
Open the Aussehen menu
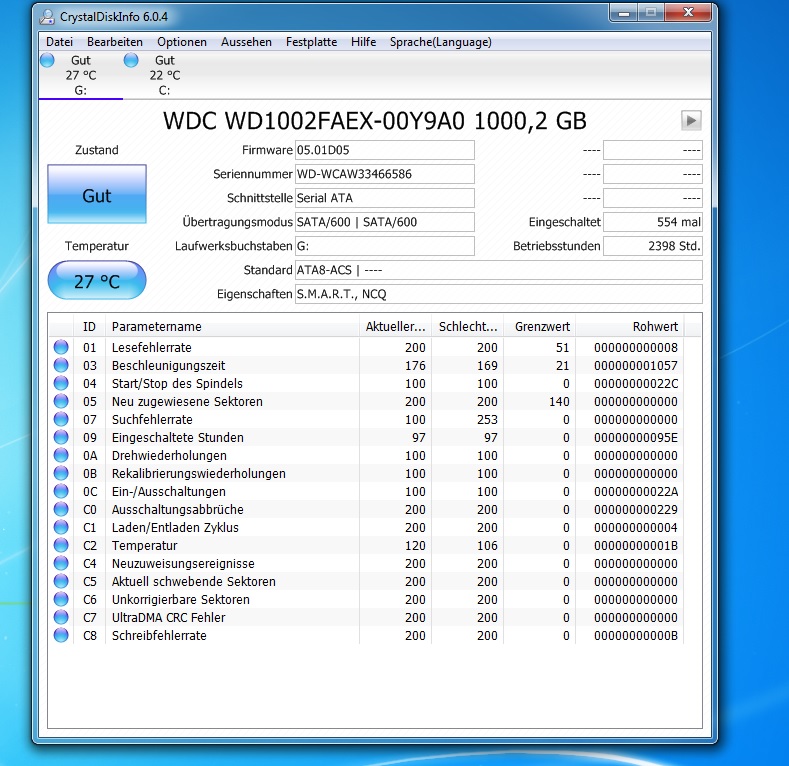246,42
